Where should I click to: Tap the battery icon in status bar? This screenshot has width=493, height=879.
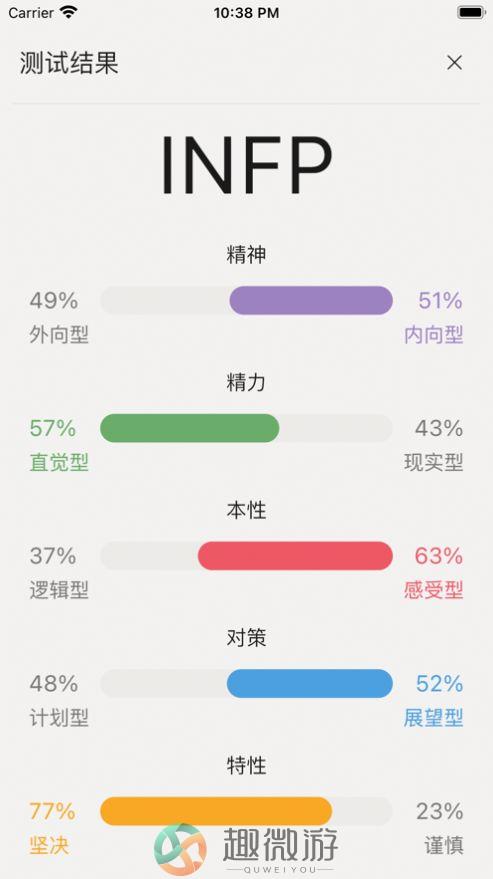coord(471,12)
